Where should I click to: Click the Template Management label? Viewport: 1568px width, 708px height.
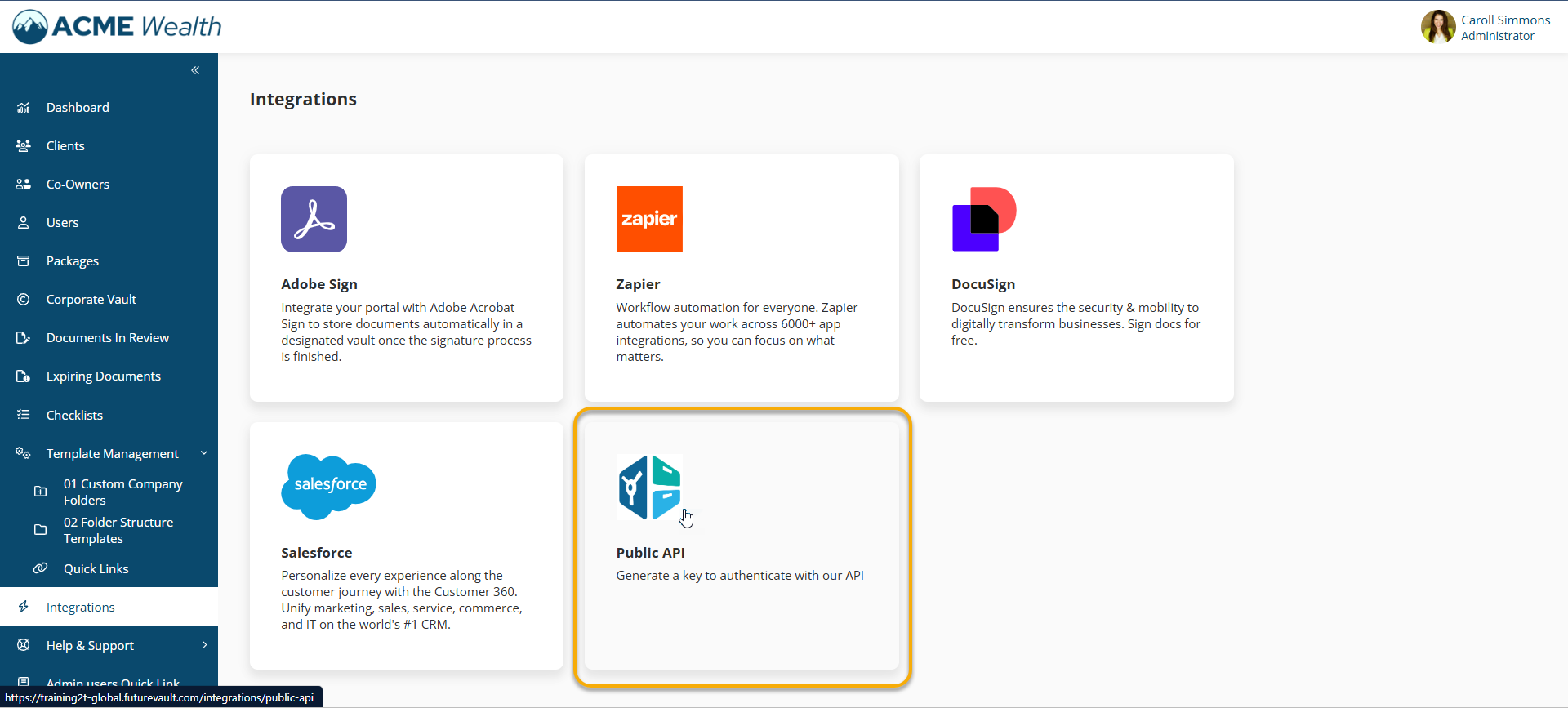tap(113, 453)
